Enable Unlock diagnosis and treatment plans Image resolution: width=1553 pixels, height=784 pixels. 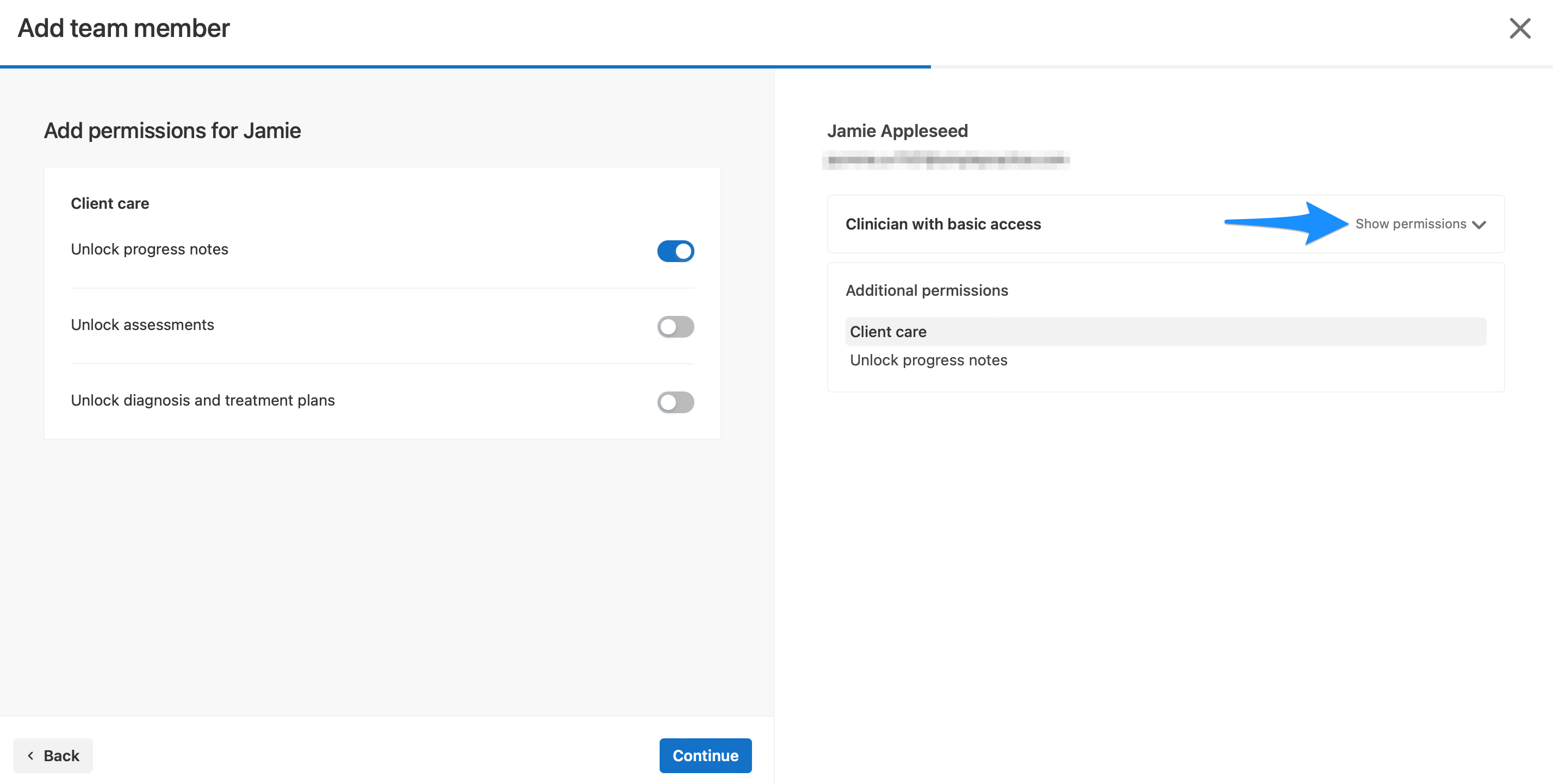point(675,402)
